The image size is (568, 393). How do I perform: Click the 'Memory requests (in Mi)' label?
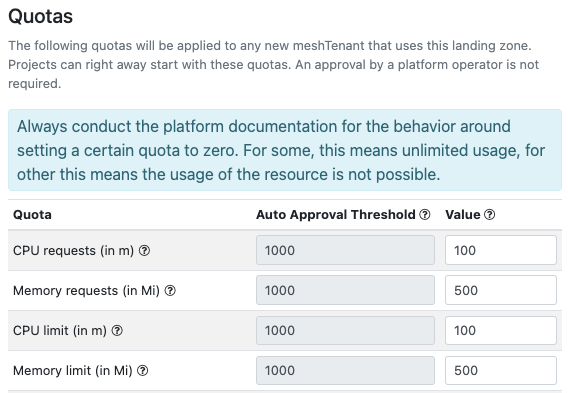pyautogui.click(x=86, y=291)
